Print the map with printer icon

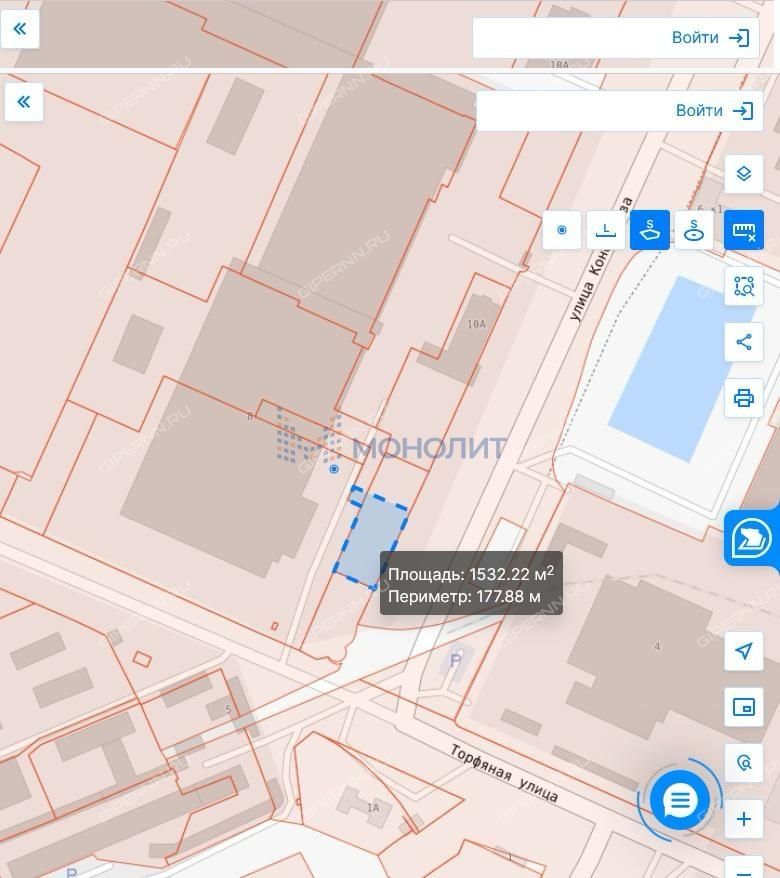click(x=743, y=398)
